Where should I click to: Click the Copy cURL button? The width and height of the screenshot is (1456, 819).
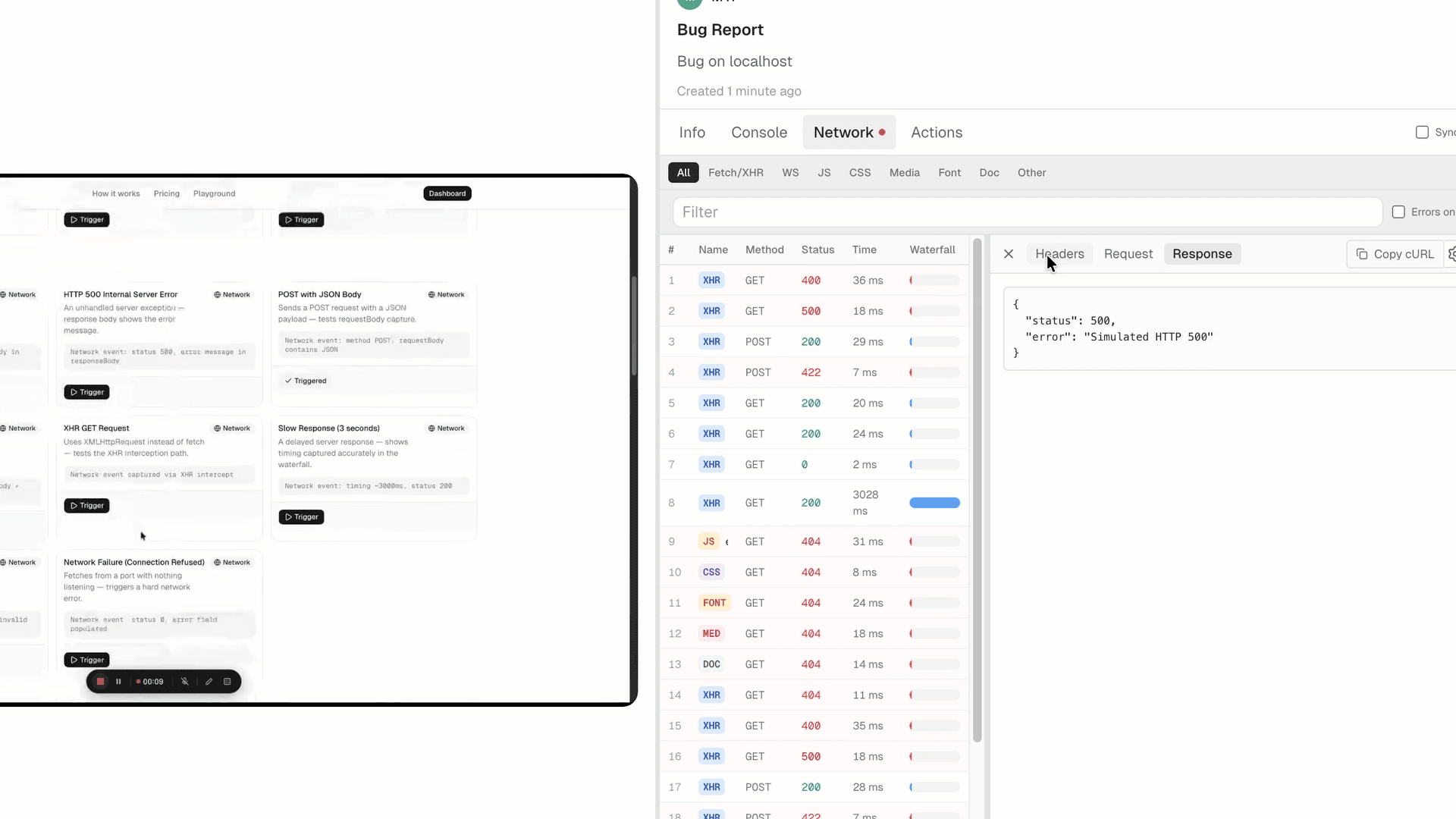(1395, 254)
